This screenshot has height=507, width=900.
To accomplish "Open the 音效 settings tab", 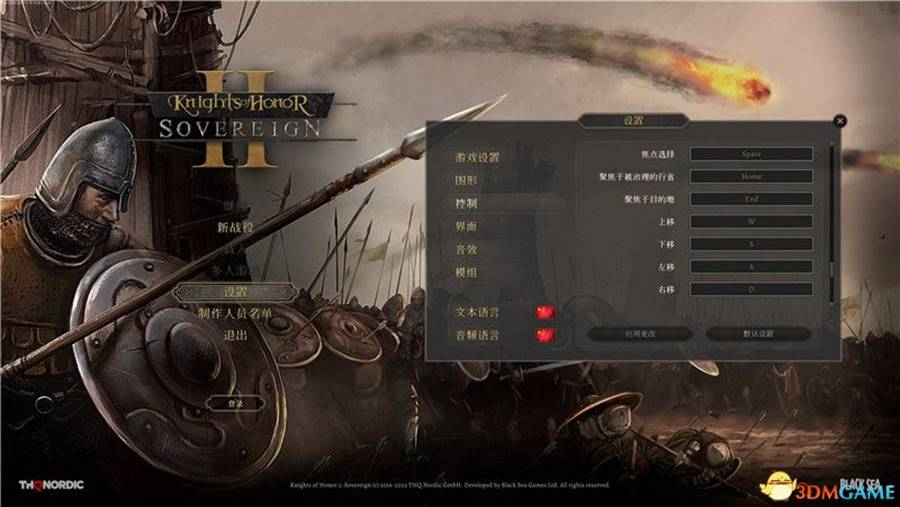I will pos(466,249).
